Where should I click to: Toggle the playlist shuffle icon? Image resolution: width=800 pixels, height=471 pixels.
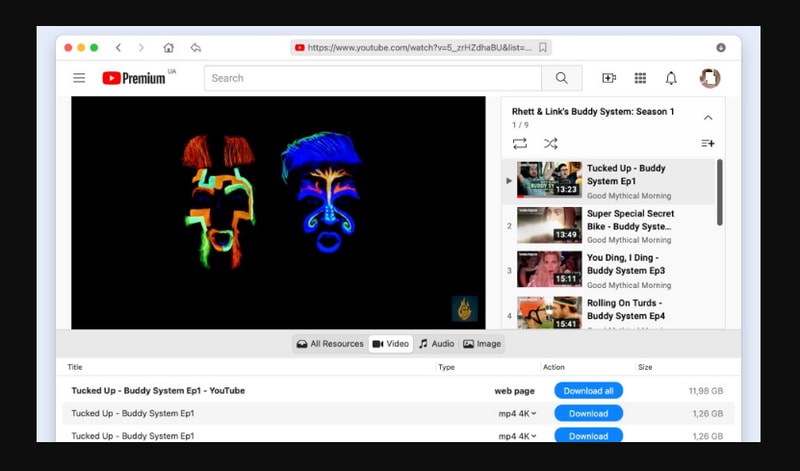coord(550,143)
